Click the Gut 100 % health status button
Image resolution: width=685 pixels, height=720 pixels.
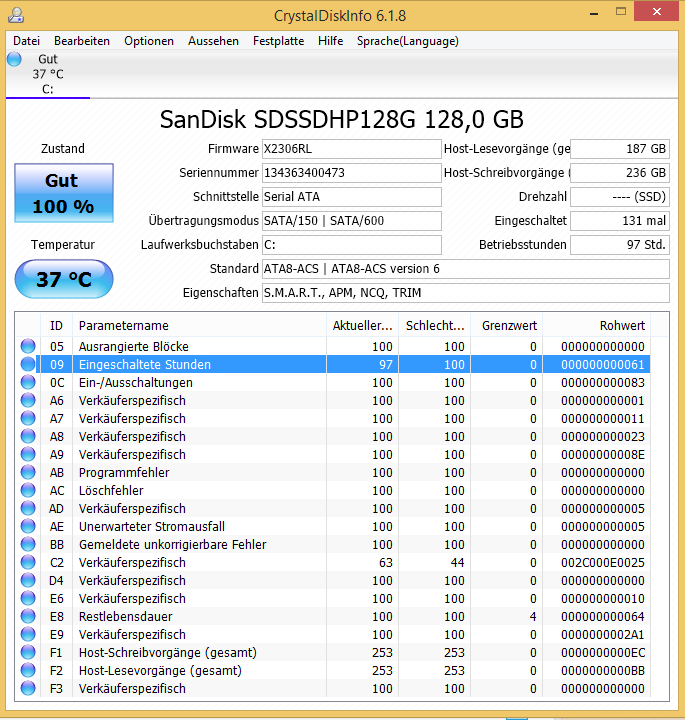click(x=64, y=193)
